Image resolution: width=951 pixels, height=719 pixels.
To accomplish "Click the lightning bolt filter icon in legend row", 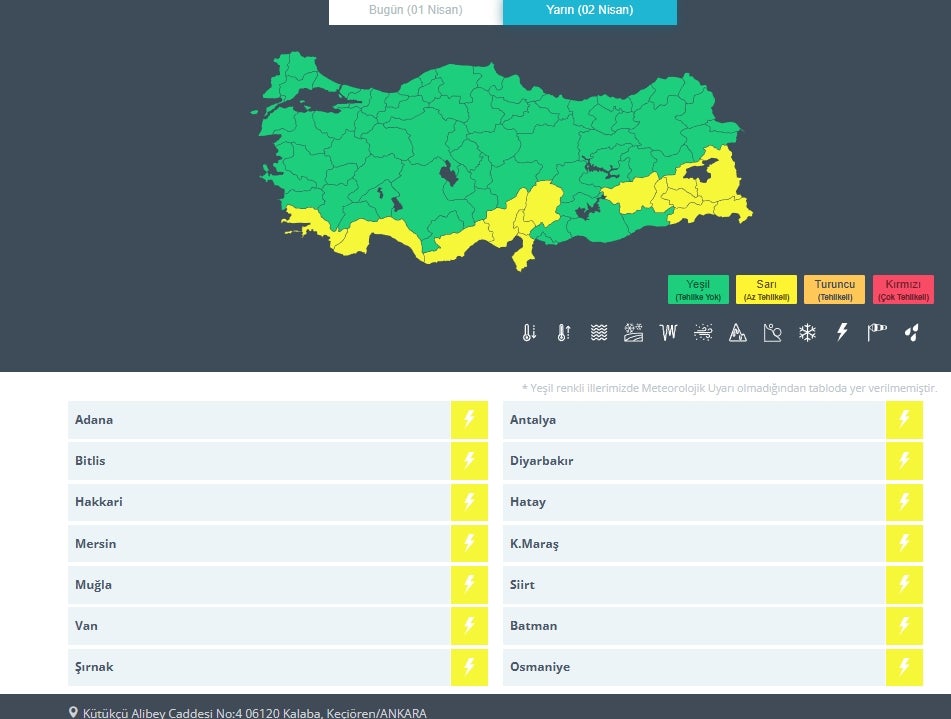I will [x=842, y=333].
